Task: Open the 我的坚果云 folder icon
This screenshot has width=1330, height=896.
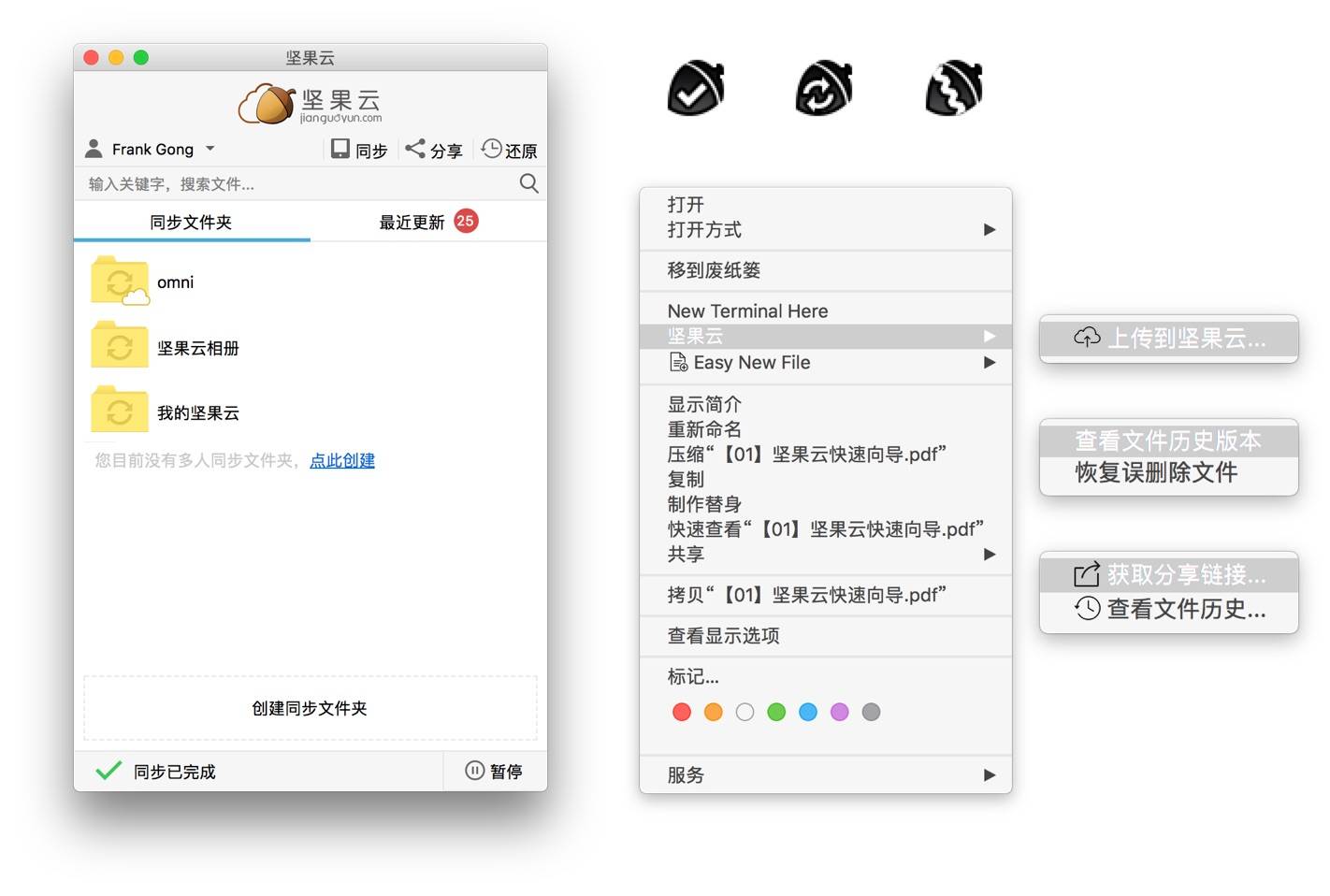Action: point(120,410)
